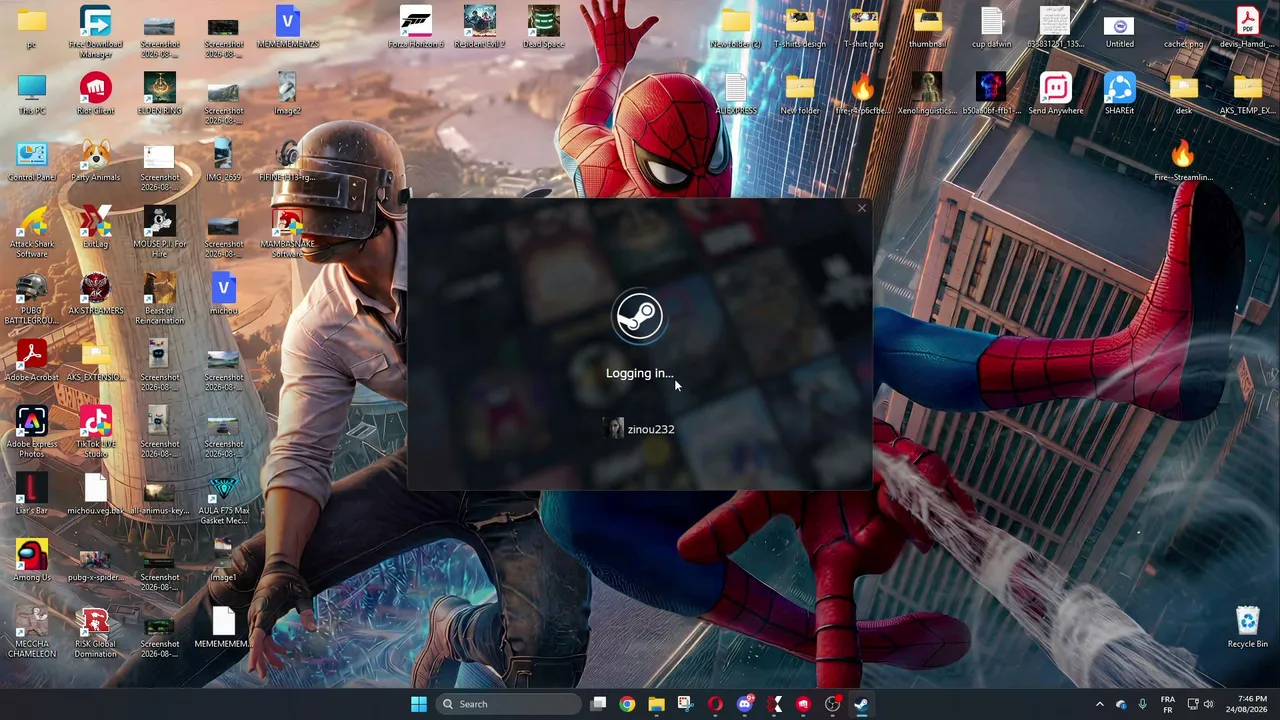
Task: Select the devis_Hamdi PDF file
Action: point(1247,27)
